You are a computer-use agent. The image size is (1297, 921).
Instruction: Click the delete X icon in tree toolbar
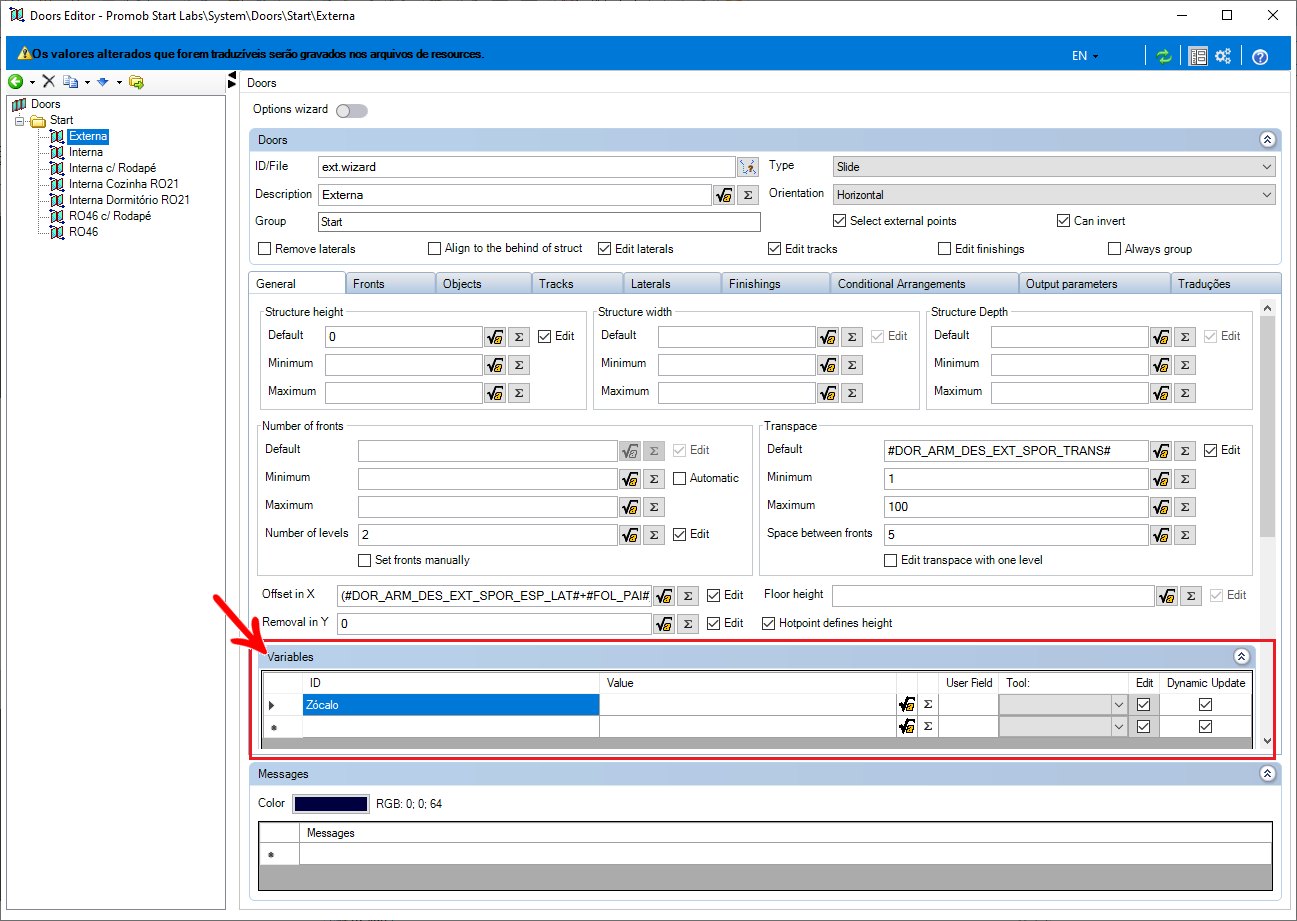pos(48,82)
